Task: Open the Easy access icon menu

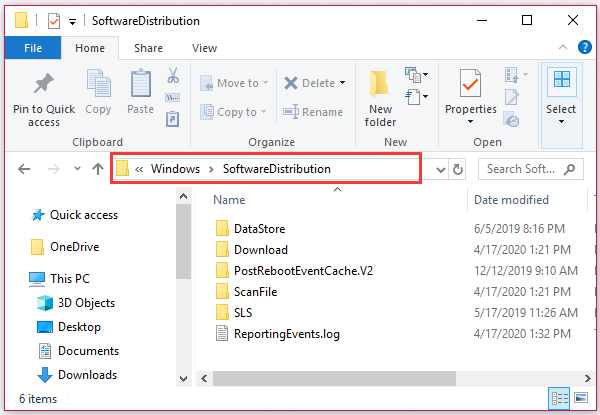Action: [x=416, y=97]
